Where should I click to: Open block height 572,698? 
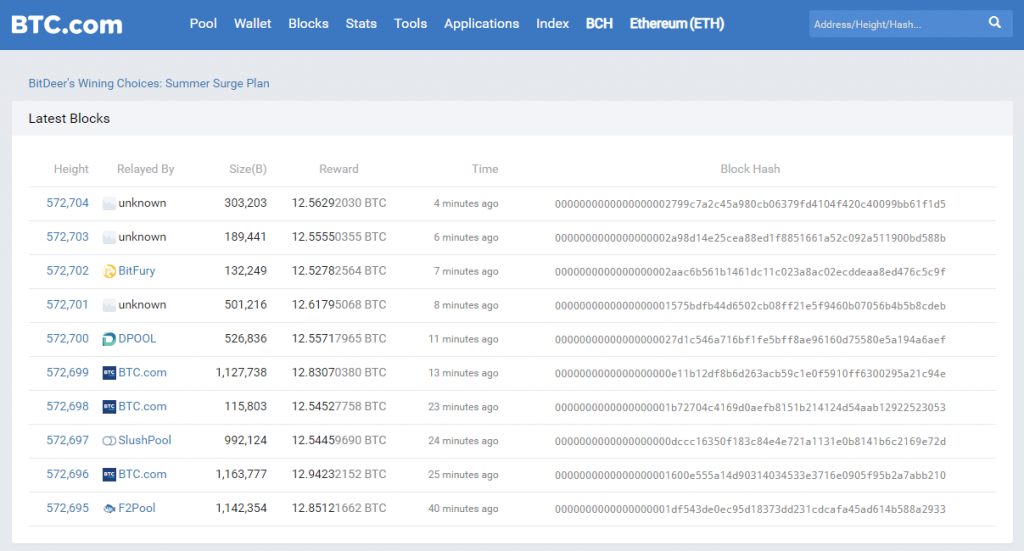[x=67, y=407]
